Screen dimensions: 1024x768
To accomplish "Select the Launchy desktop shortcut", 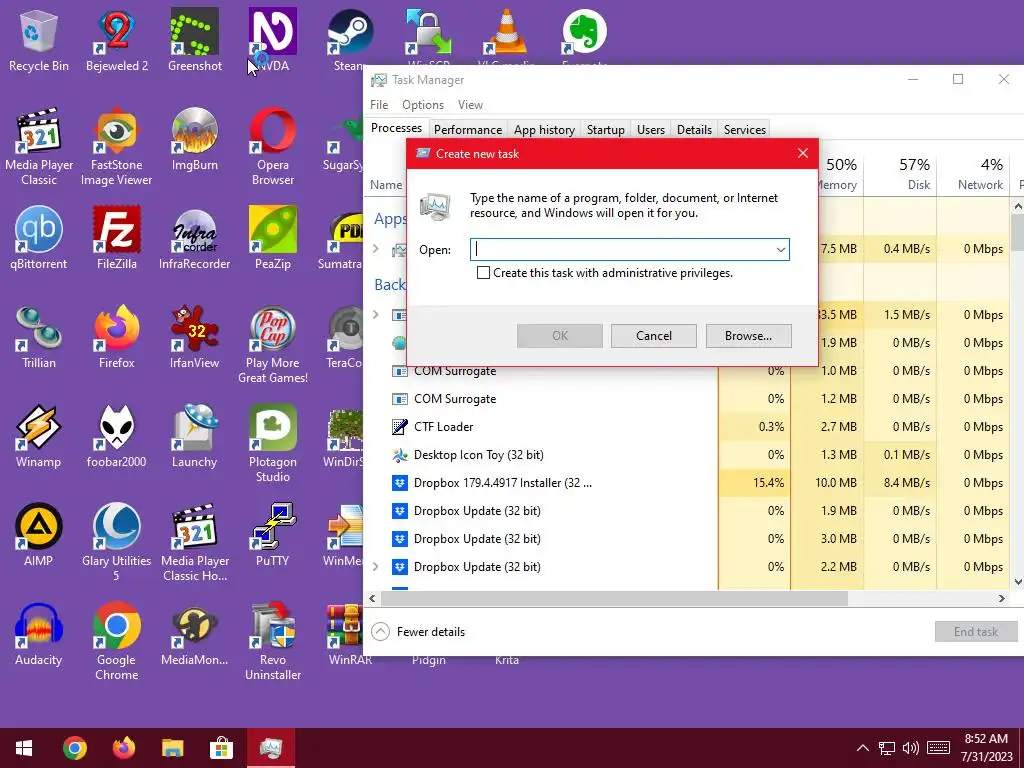I will [195, 436].
